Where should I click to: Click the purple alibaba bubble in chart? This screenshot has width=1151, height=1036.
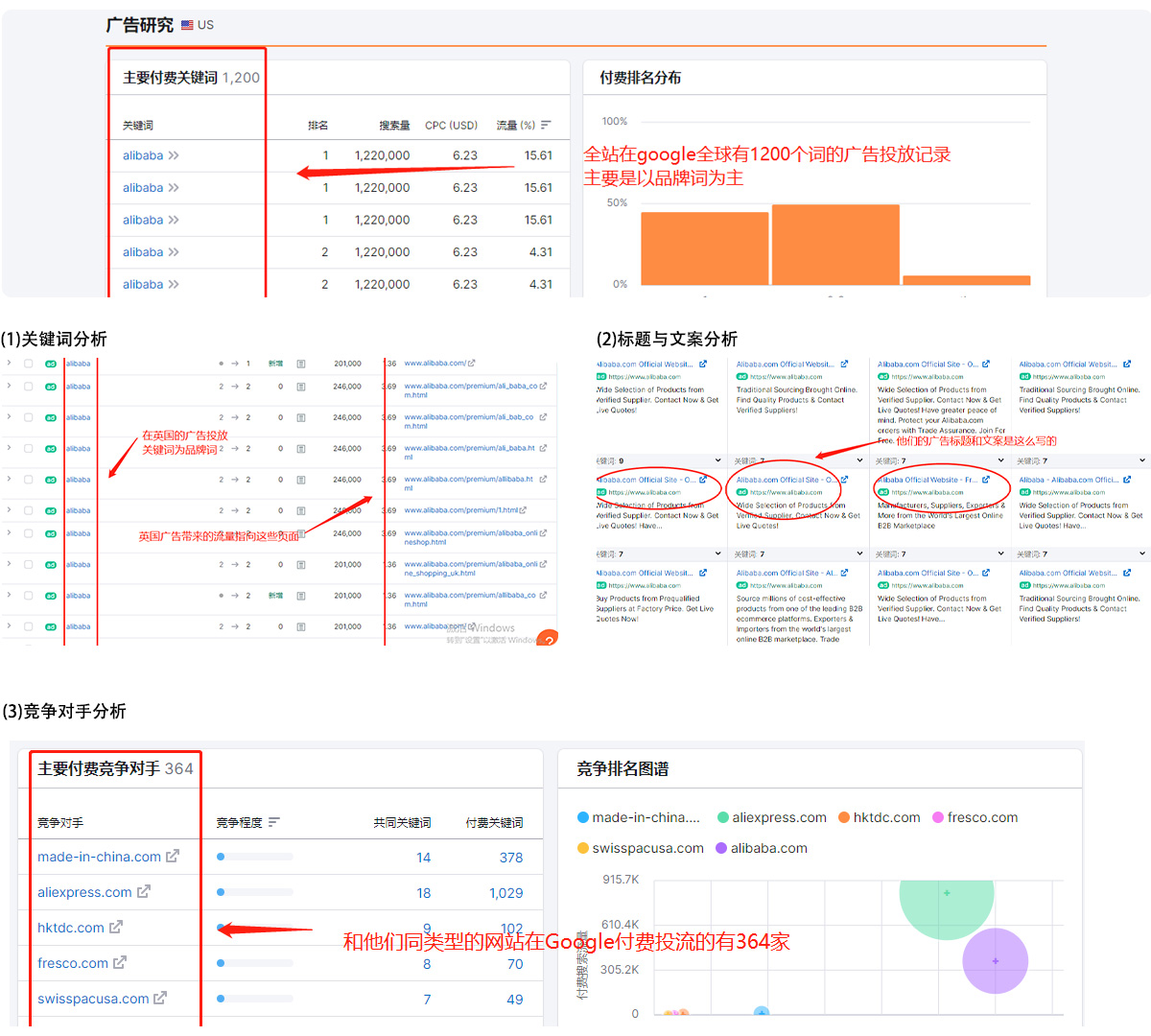(x=996, y=960)
